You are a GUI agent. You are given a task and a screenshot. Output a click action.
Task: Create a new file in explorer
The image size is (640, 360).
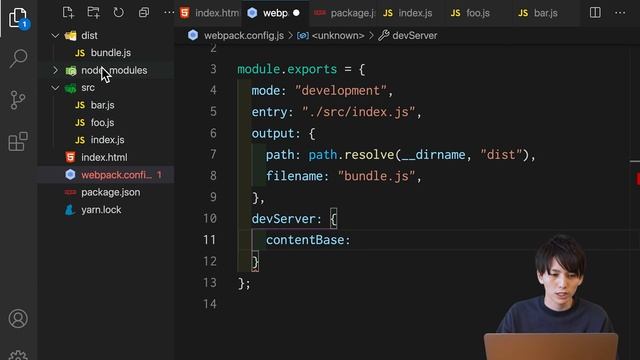(x=68, y=13)
